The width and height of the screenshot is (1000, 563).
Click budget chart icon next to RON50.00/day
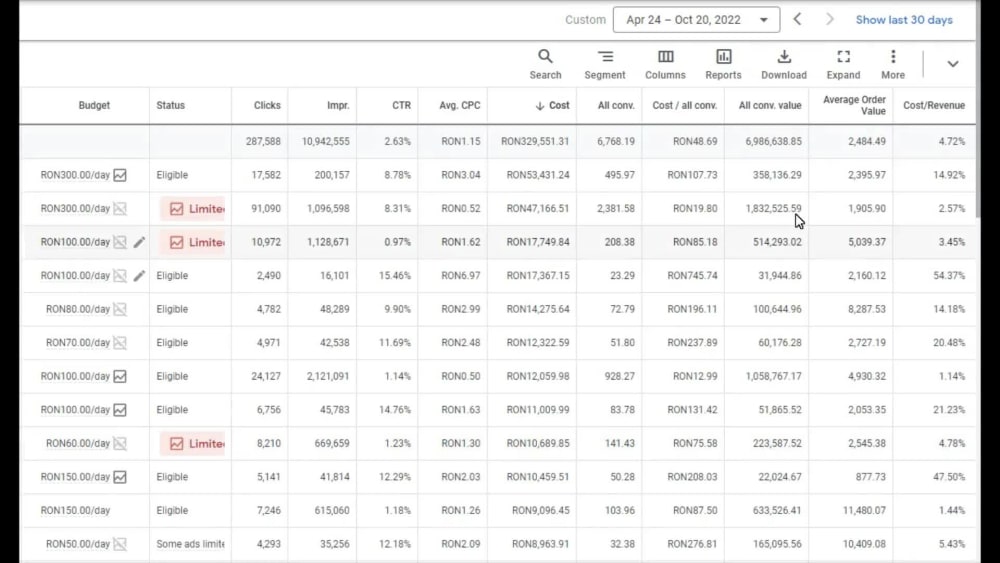click(120, 544)
